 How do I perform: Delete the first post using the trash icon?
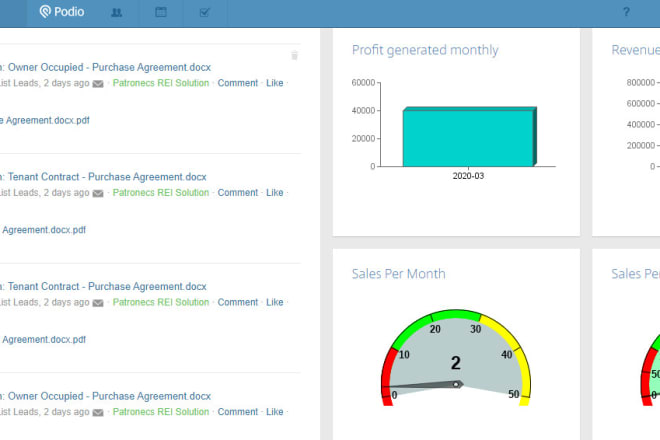click(295, 56)
